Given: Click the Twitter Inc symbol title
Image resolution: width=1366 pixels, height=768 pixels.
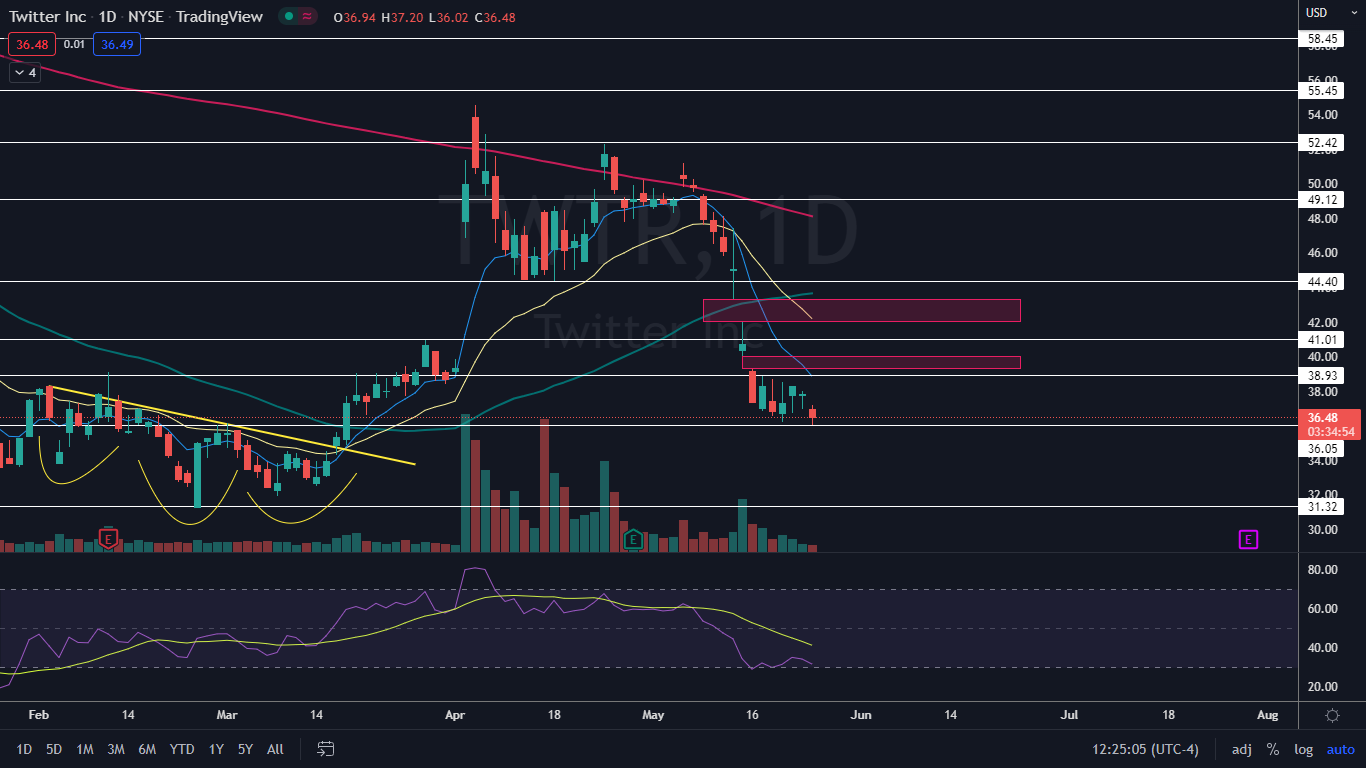Looking at the screenshot, I should coord(49,16).
